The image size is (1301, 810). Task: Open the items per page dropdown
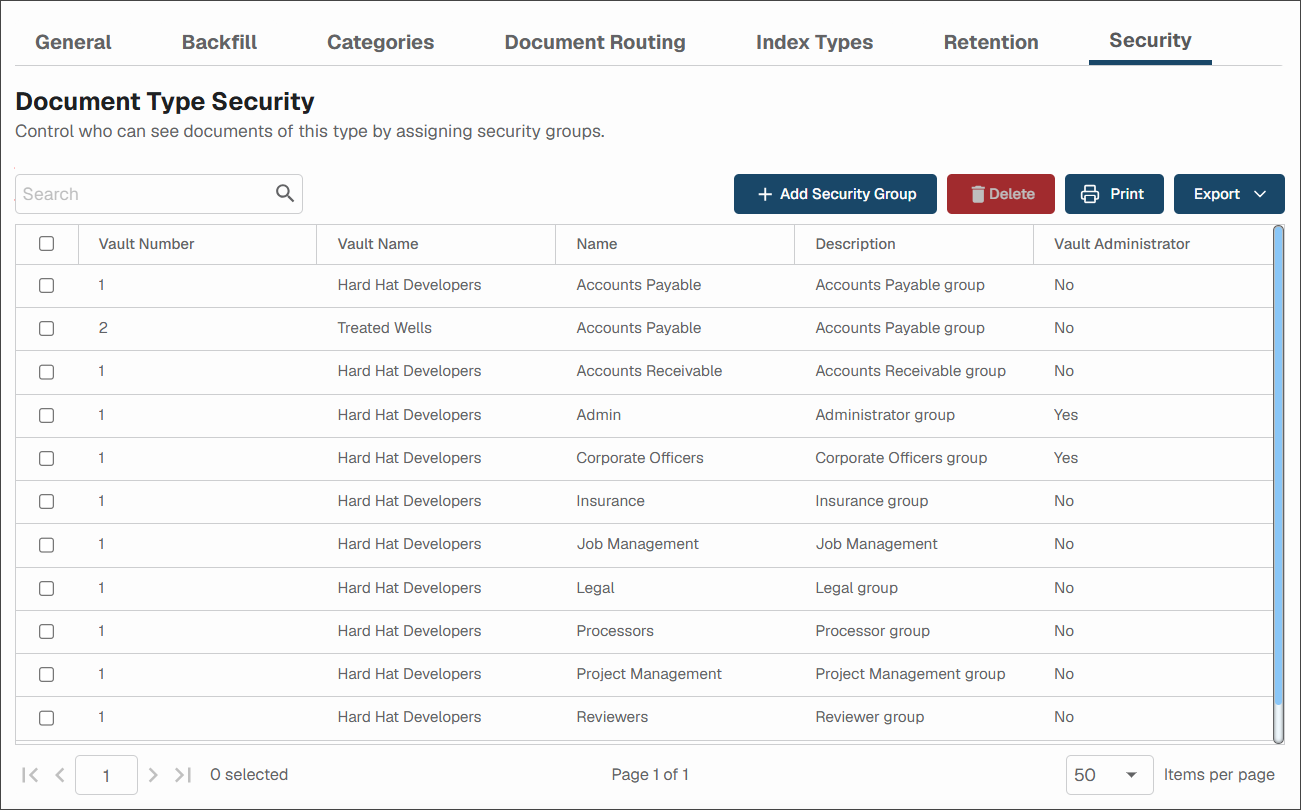[x=1110, y=775]
